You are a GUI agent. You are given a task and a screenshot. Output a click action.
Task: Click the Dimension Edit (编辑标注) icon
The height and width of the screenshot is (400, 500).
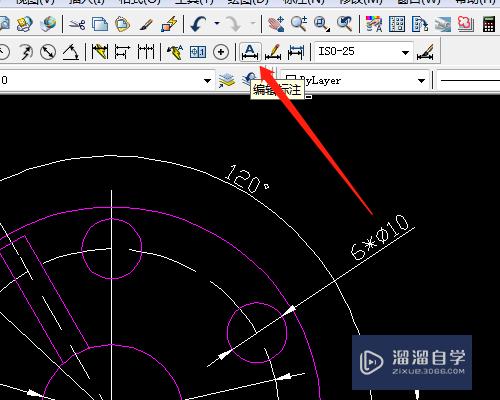pos(250,52)
